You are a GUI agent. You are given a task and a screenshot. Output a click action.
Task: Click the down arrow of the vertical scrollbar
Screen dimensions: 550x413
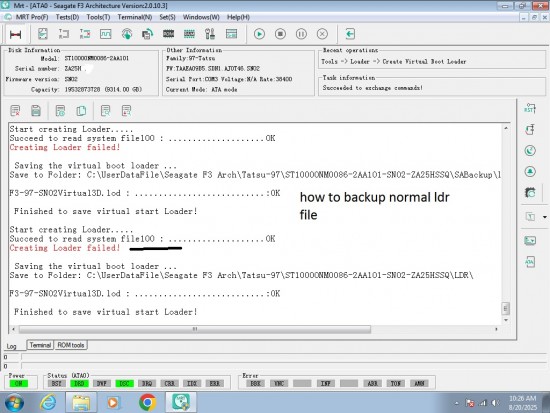(x=506, y=320)
